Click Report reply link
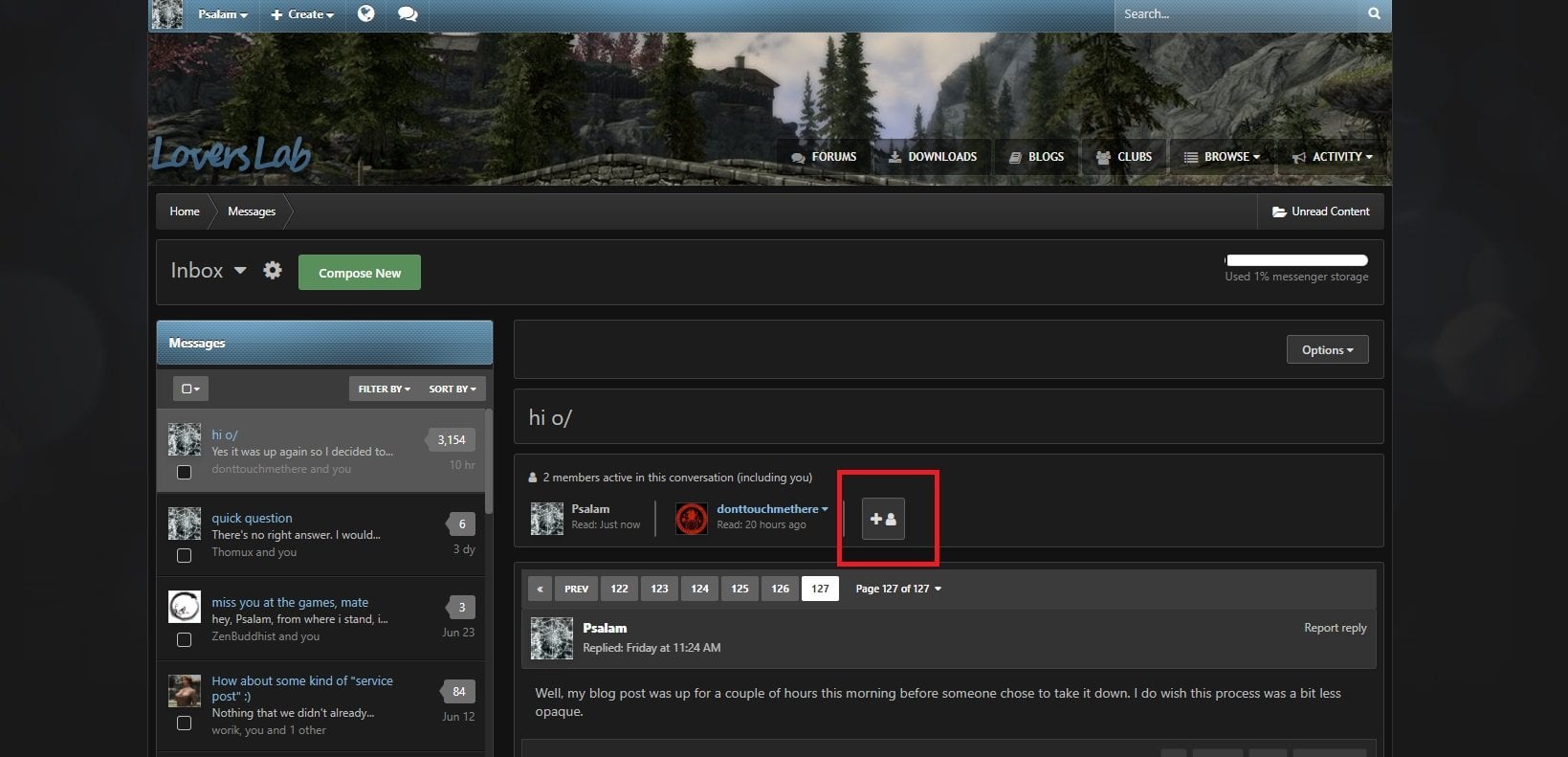1568x757 pixels. pyautogui.click(x=1335, y=628)
